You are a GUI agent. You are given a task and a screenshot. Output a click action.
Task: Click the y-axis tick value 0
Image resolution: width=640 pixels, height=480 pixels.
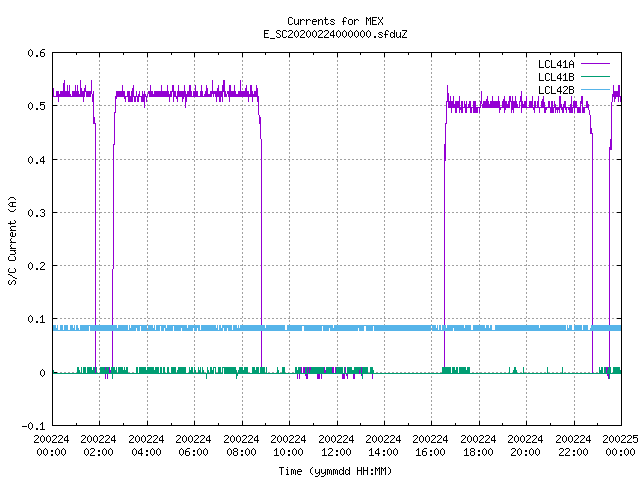click(42, 373)
